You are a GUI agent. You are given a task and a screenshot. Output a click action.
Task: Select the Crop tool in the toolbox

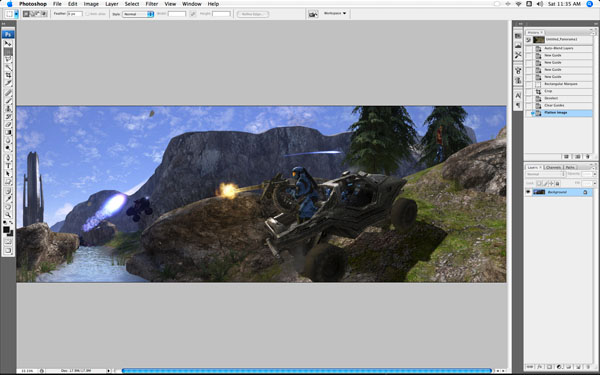(8, 75)
